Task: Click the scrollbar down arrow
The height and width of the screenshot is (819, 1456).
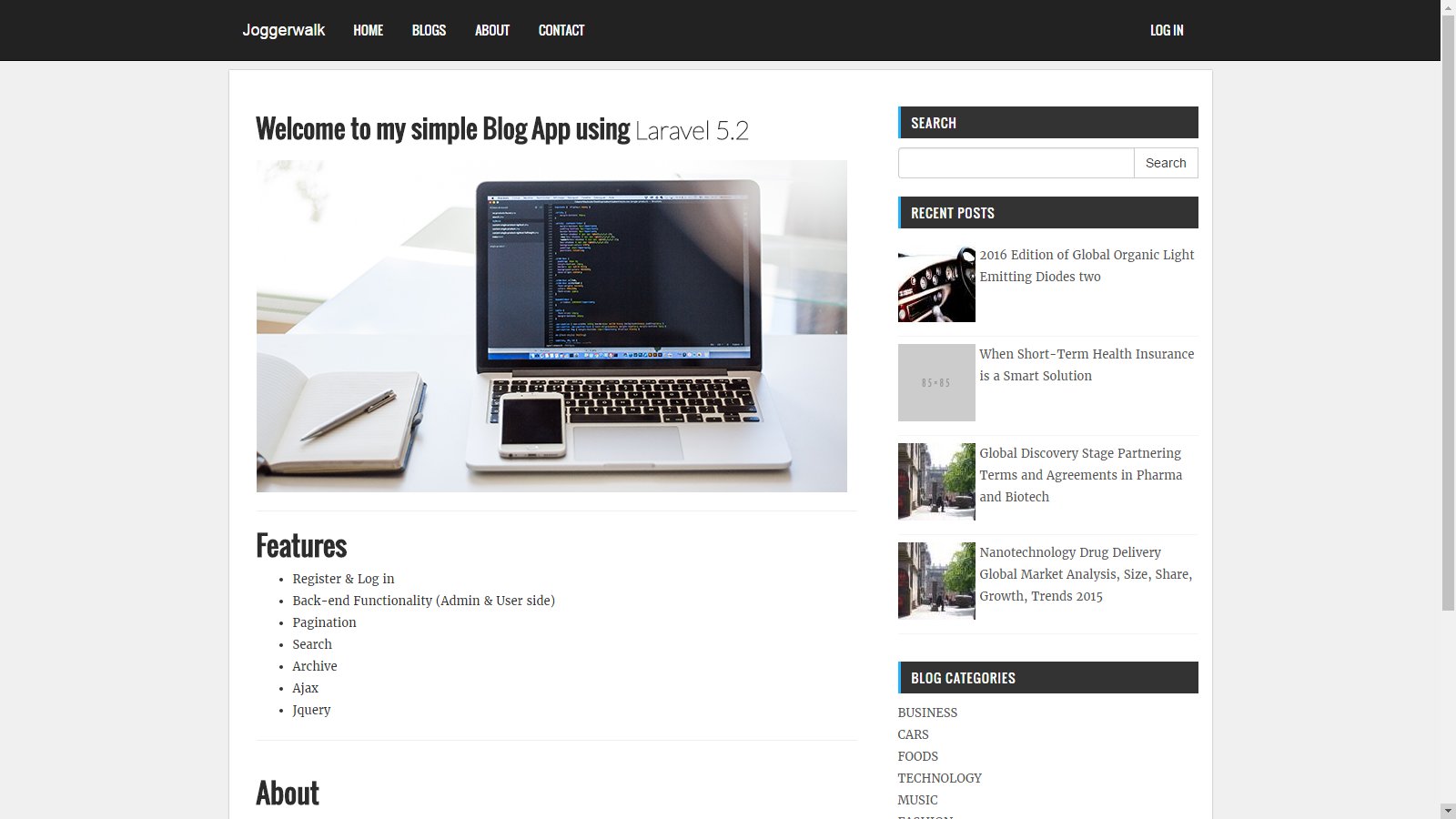Action: pyautogui.click(x=1448, y=811)
